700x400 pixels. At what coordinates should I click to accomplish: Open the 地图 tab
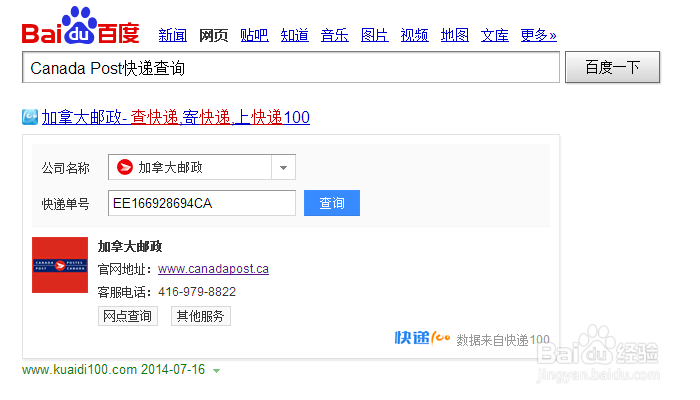(x=454, y=35)
